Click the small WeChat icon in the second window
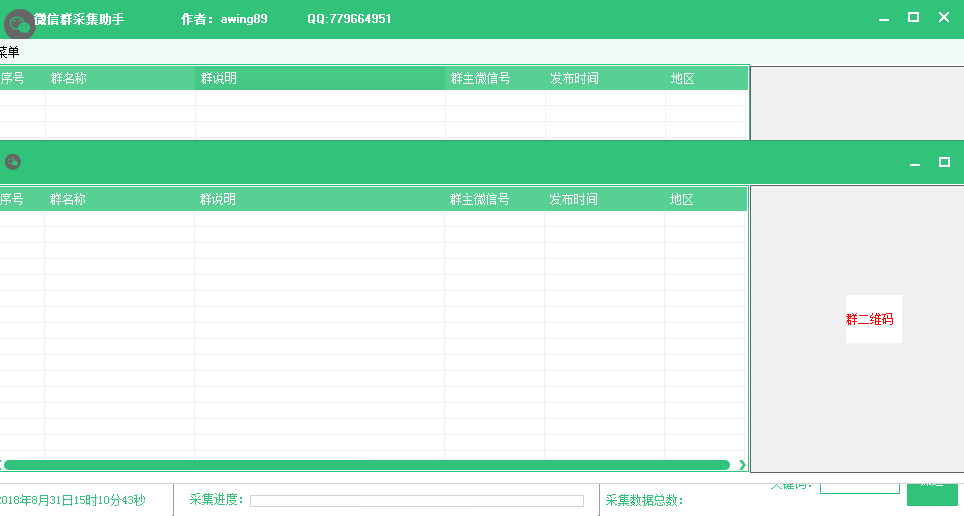964x516 pixels. coord(12,162)
